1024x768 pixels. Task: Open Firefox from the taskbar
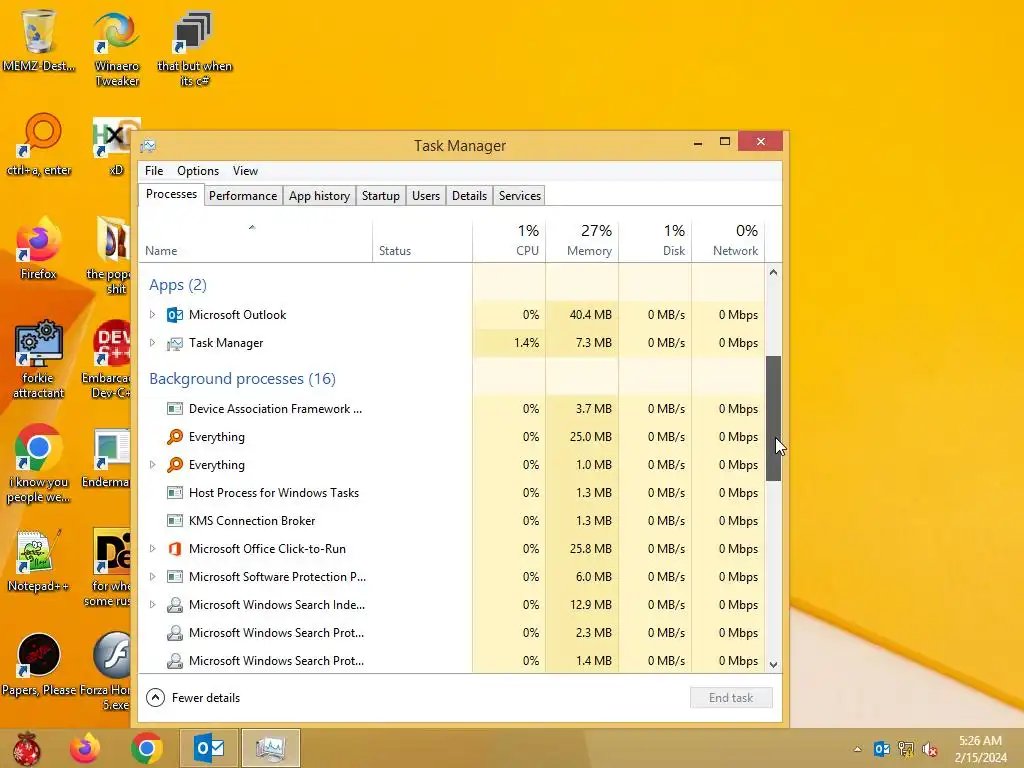86,748
